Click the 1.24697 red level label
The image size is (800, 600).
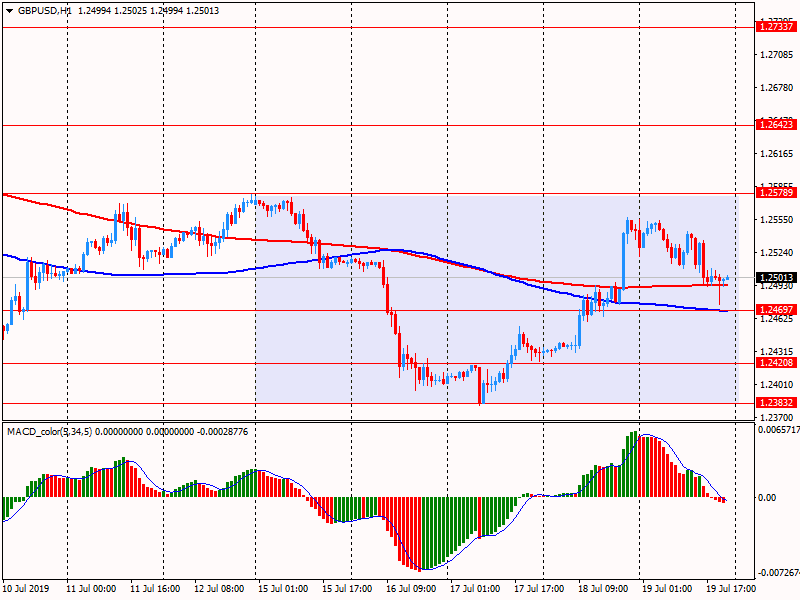[x=776, y=310]
